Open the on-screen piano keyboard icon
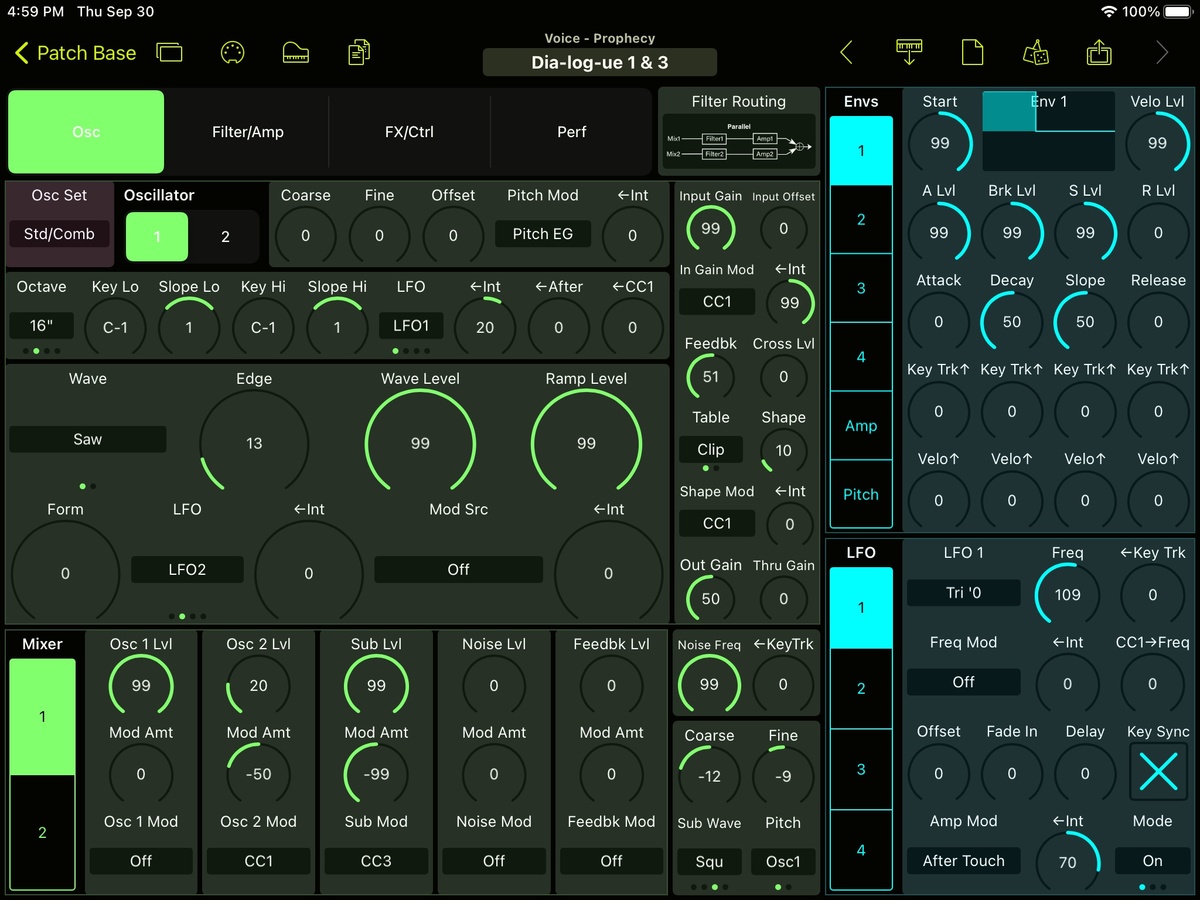This screenshot has height=900, width=1200. coord(295,52)
